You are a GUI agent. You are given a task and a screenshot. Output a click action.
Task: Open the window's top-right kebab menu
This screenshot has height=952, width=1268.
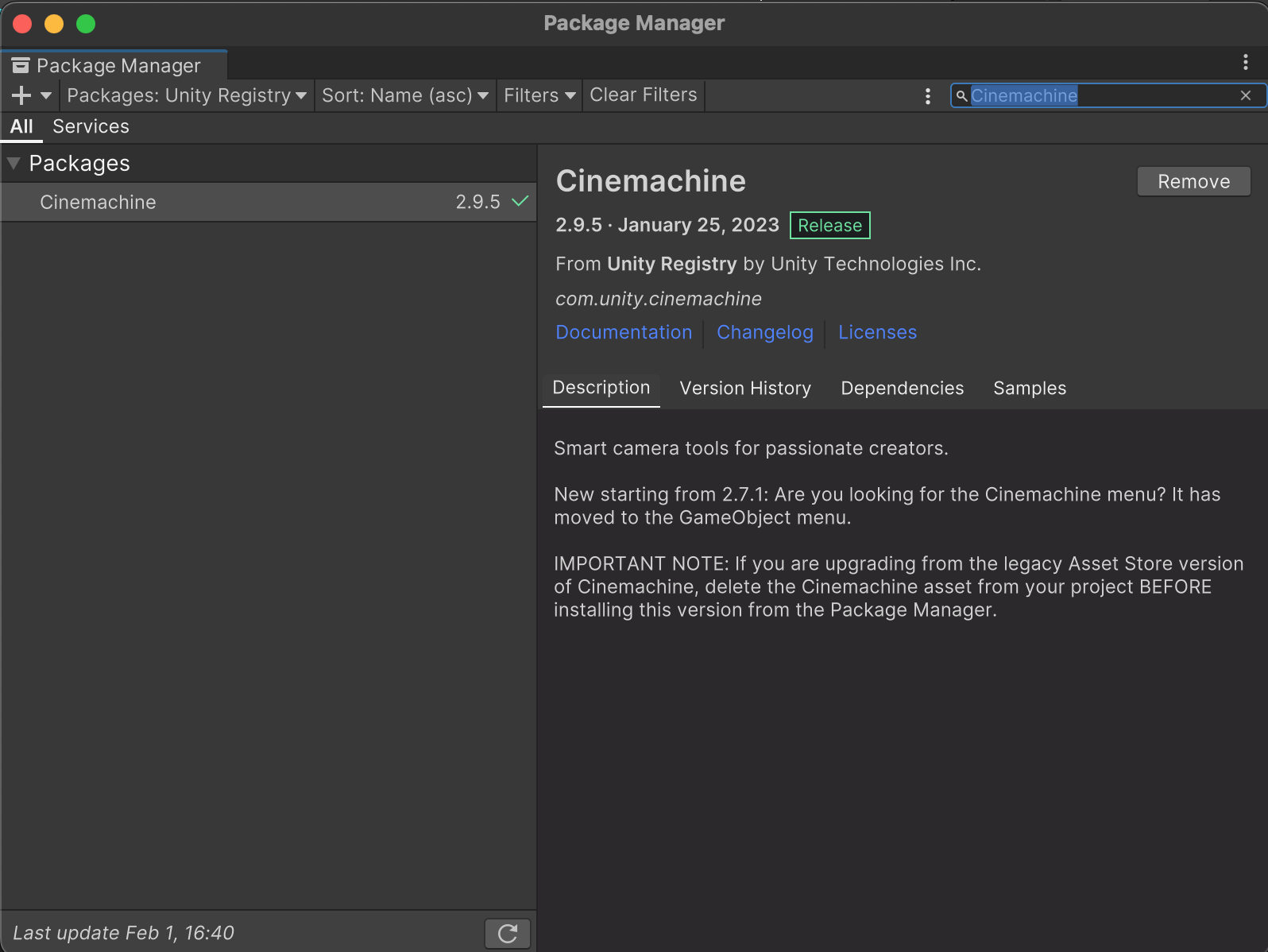pos(1245,62)
